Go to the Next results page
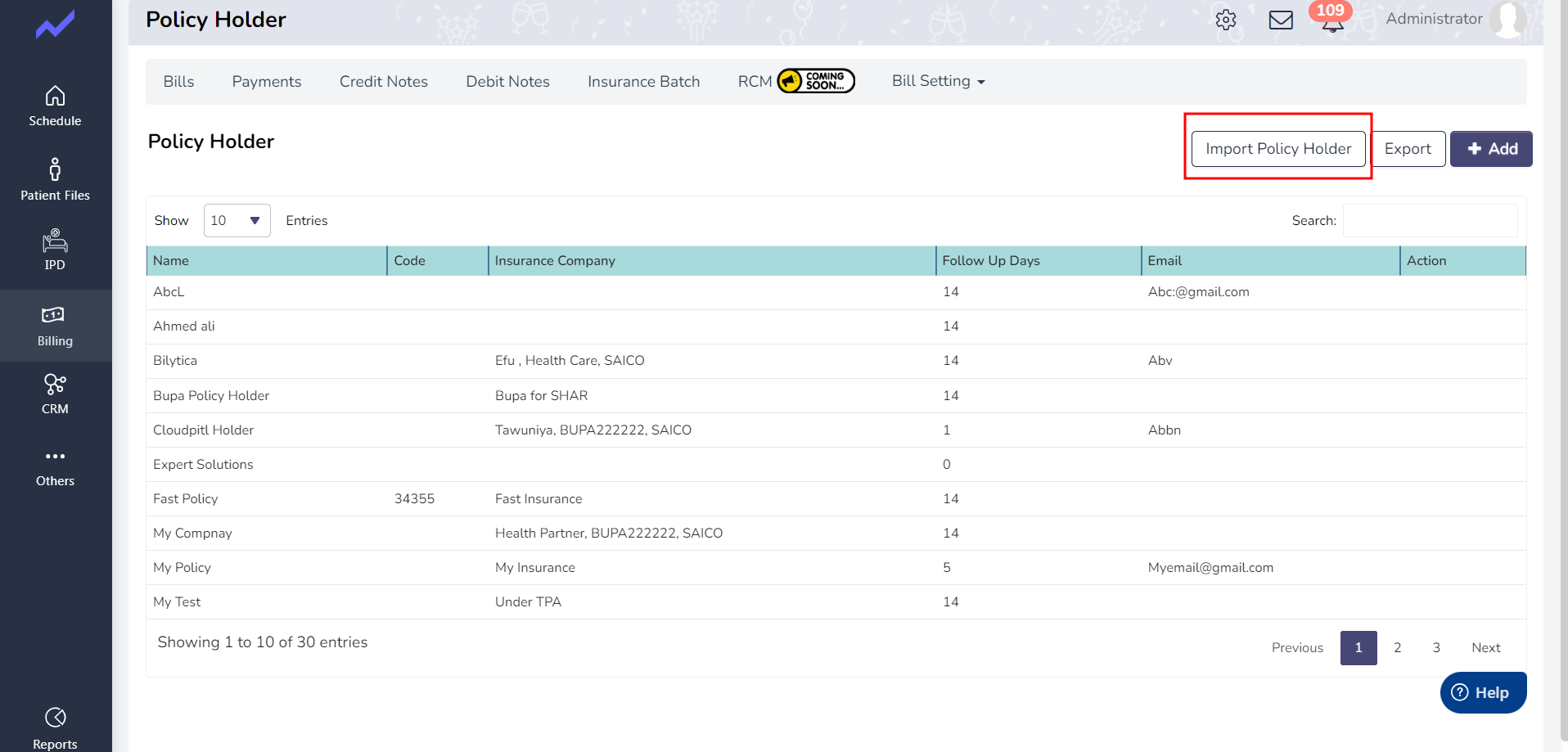This screenshot has width=1568, height=752. click(1485, 648)
